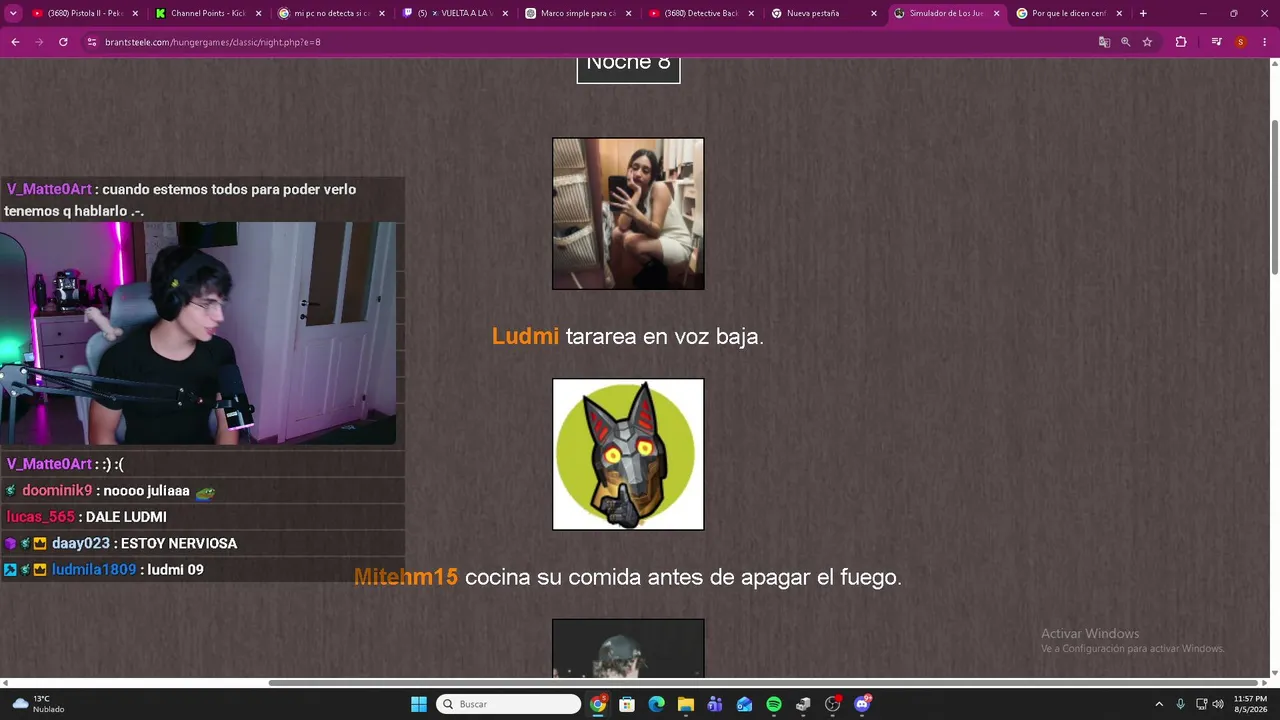
Task: Click the webcam video overlay
Action: 198,333
